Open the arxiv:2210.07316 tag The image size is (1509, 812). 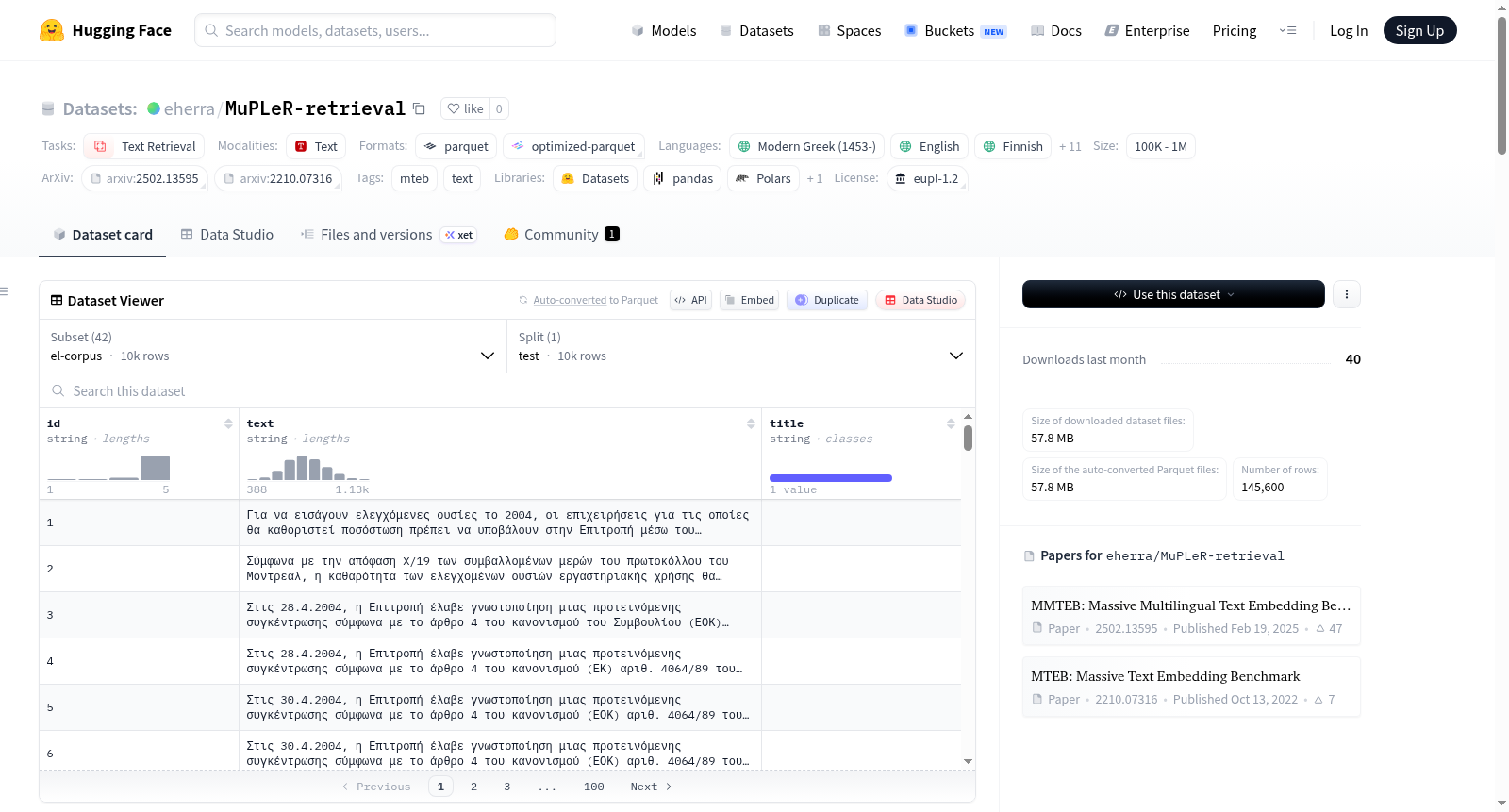click(278, 178)
